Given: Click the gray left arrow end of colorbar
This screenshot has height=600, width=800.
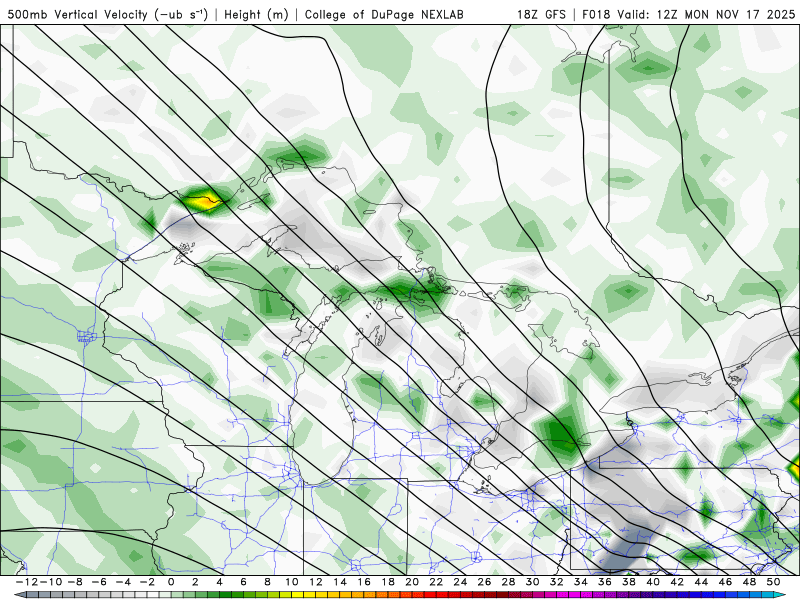Looking at the screenshot, I should click(19, 595).
